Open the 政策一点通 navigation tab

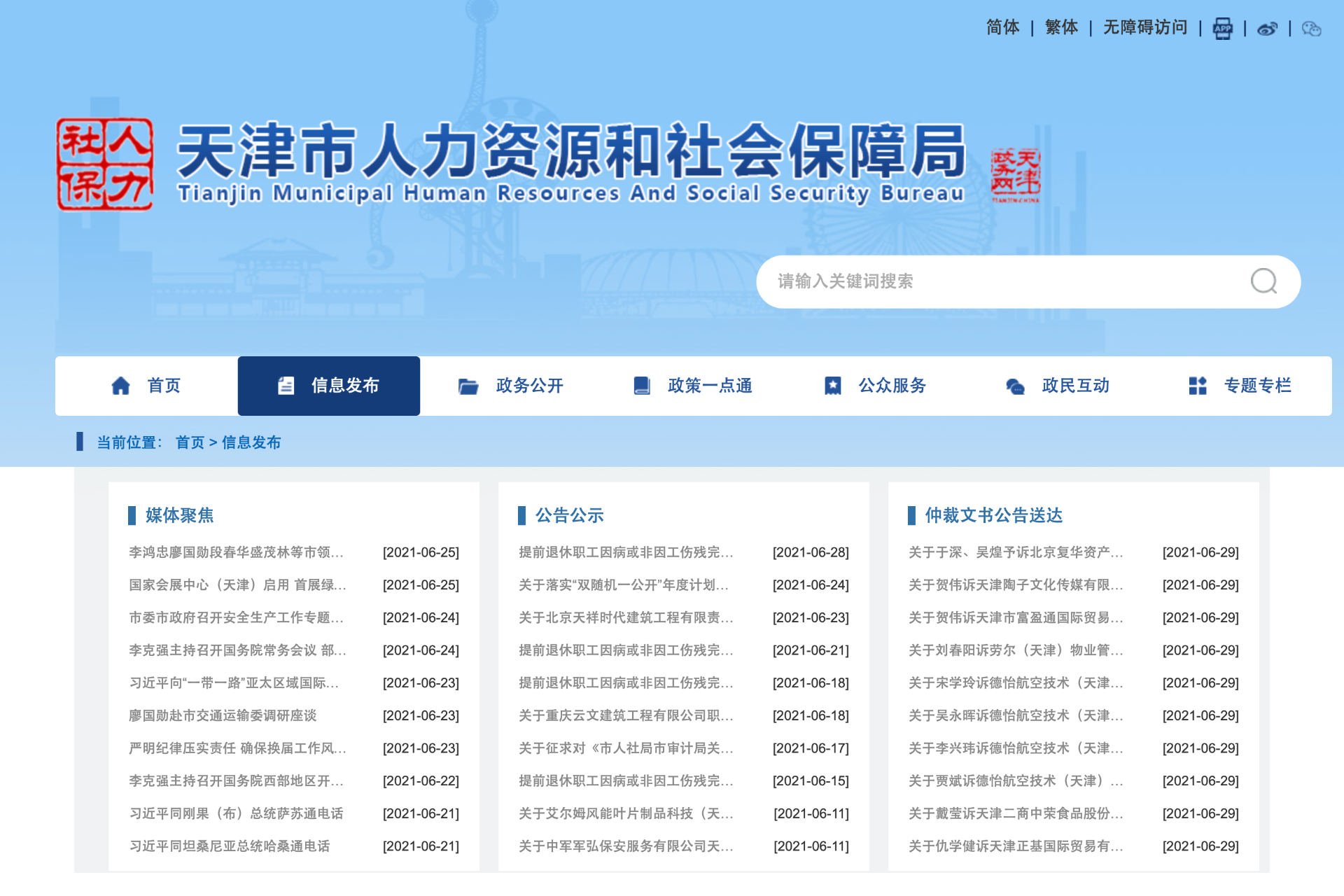coord(693,386)
